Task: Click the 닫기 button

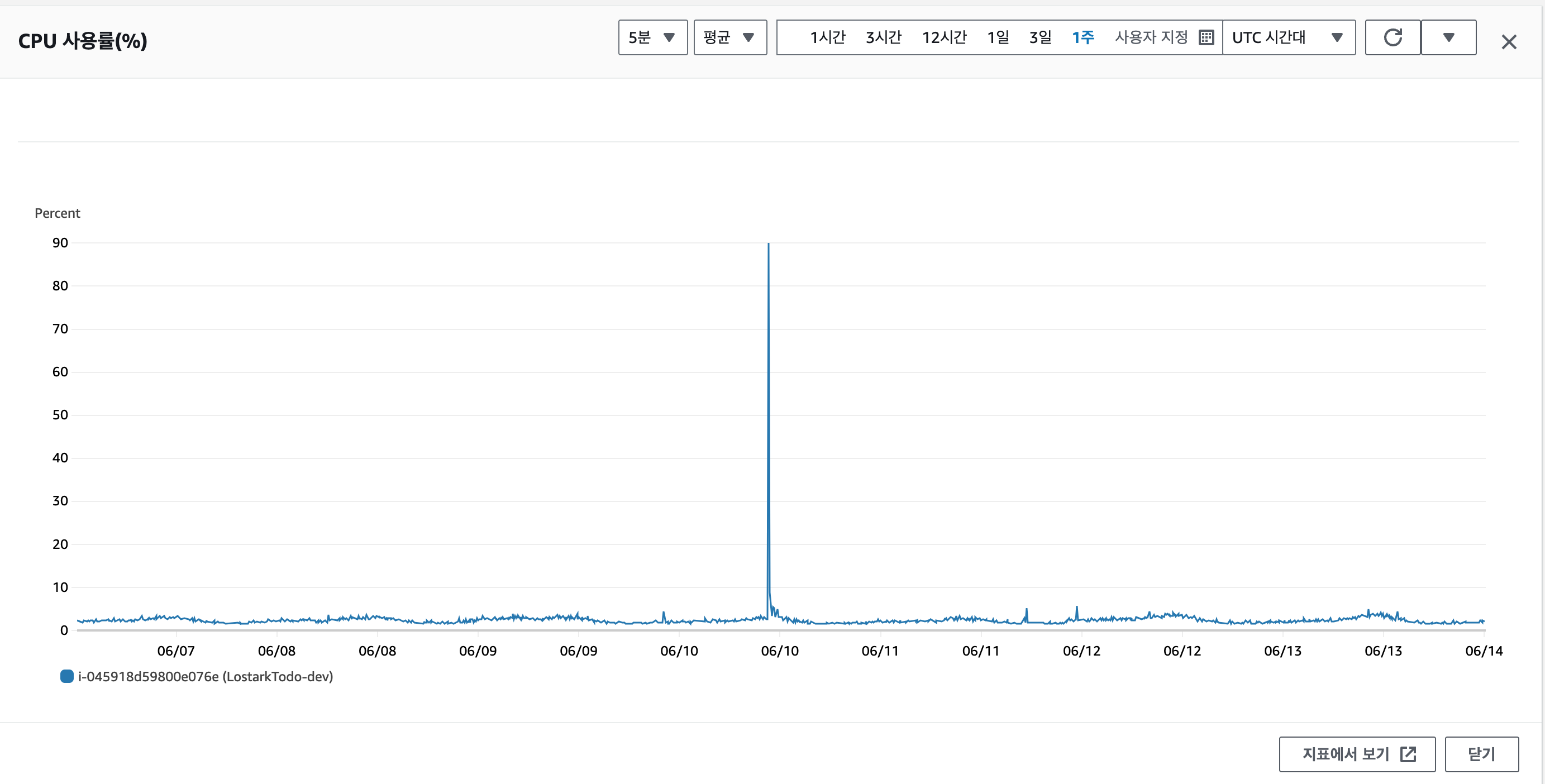Action: point(1481,754)
